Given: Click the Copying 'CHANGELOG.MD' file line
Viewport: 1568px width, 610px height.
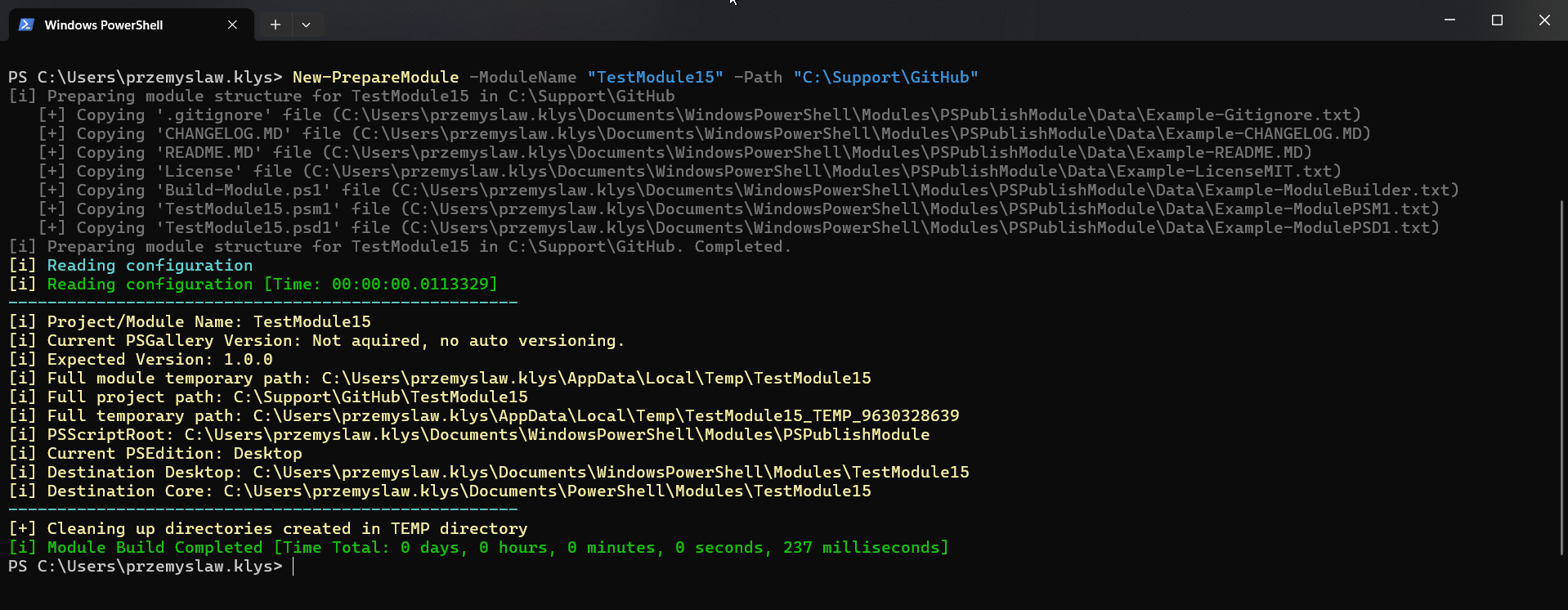Looking at the screenshot, I should pos(705,133).
